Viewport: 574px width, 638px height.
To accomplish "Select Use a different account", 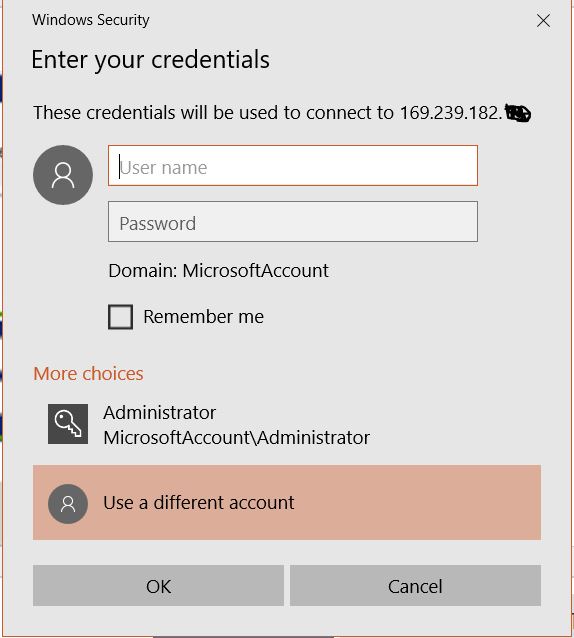I will pos(287,503).
